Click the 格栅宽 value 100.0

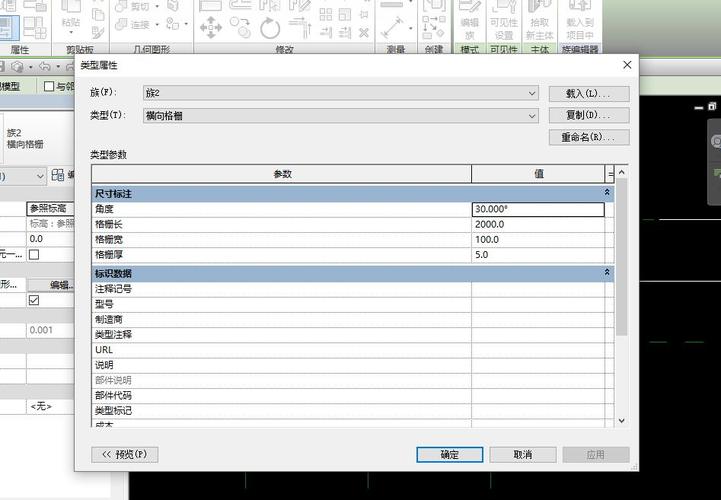click(x=538, y=240)
